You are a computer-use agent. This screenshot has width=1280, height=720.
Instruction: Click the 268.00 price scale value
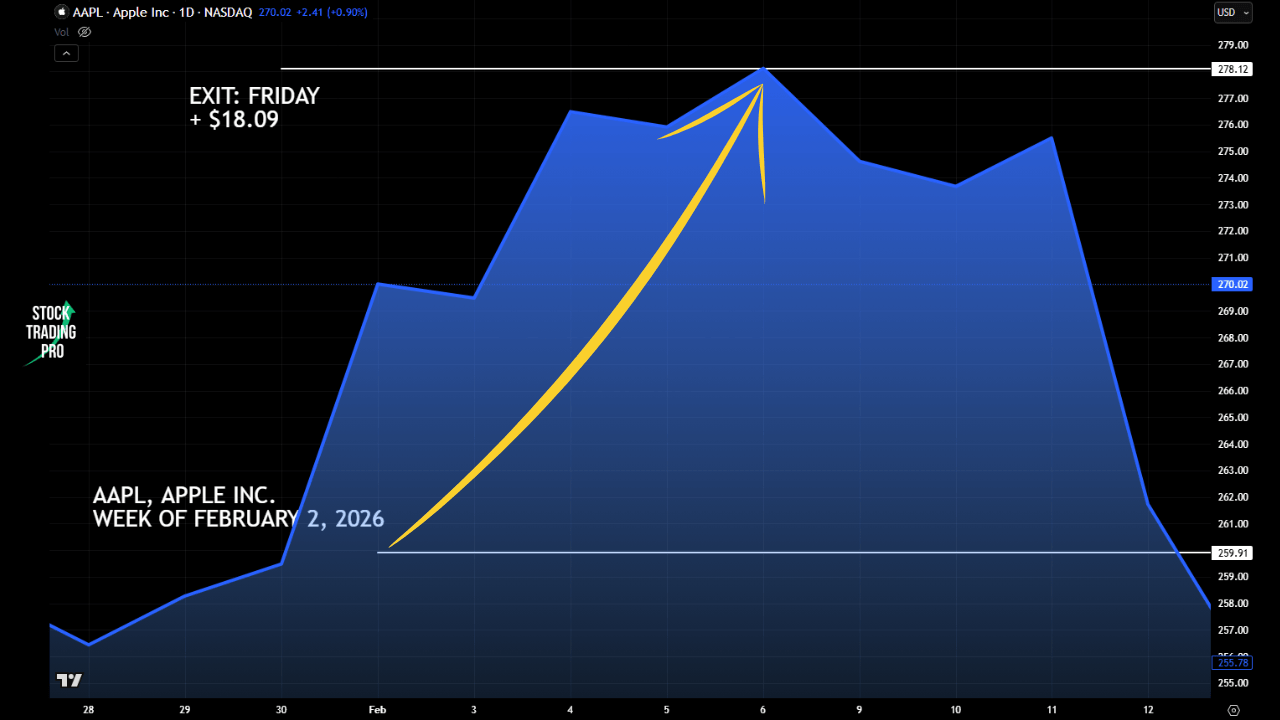pyautogui.click(x=1232, y=337)
